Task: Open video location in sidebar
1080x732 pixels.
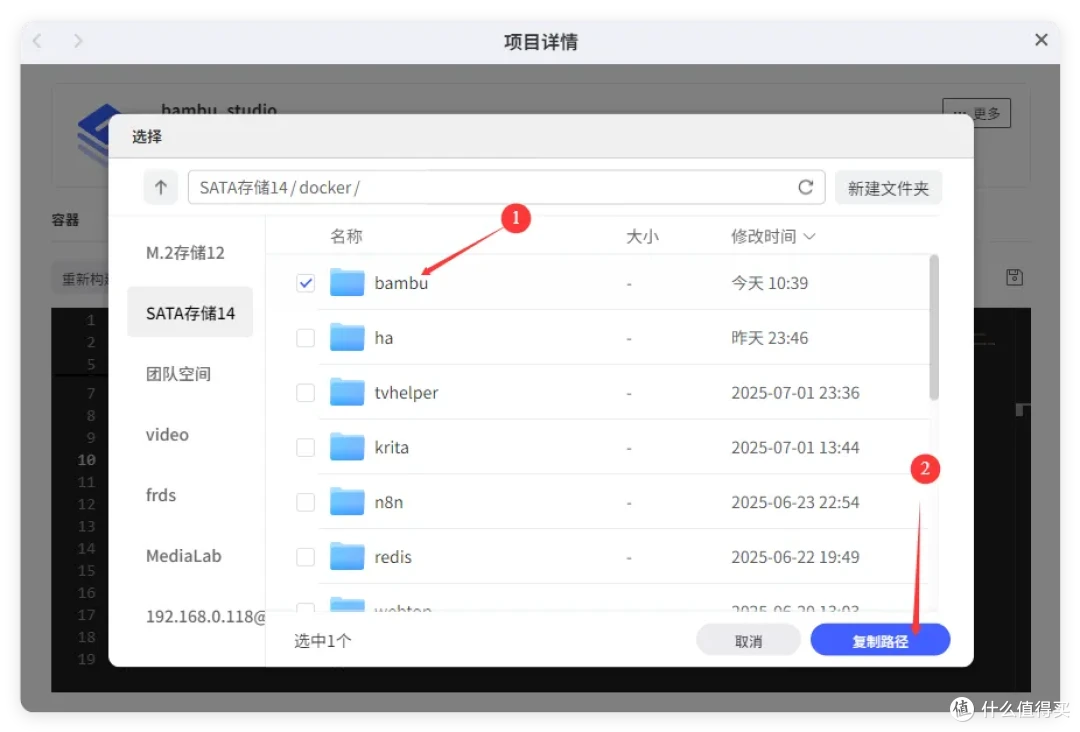Action: [167, 435]
